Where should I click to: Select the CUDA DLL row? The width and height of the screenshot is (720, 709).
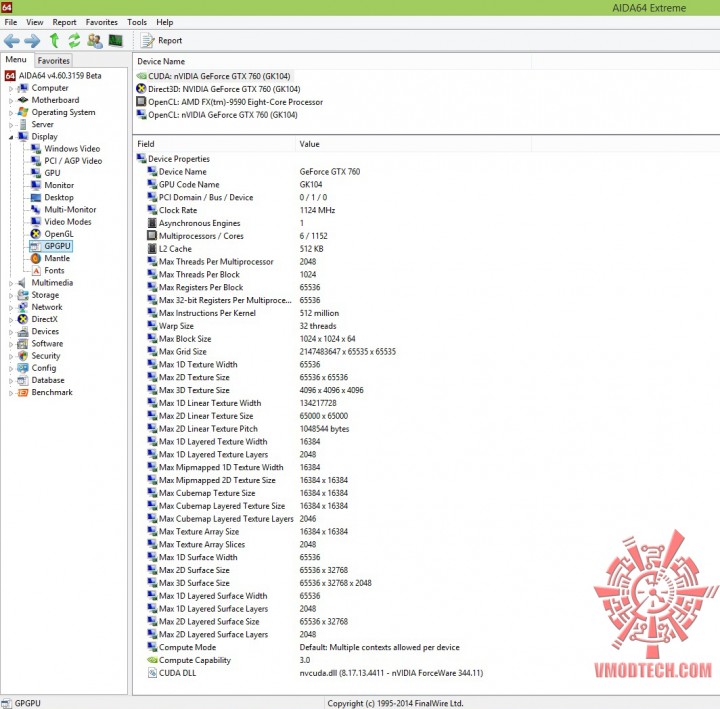click(315, 673)
